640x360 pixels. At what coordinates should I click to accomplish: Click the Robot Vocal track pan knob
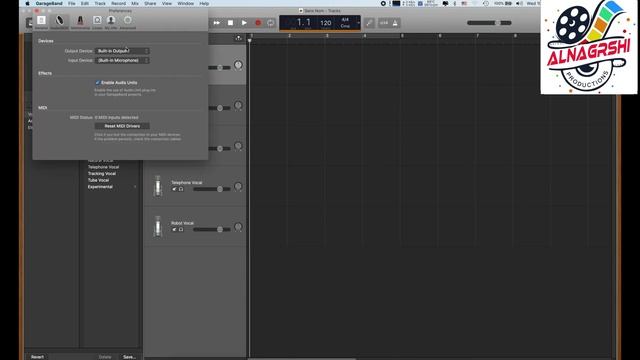tap(238, 227)
